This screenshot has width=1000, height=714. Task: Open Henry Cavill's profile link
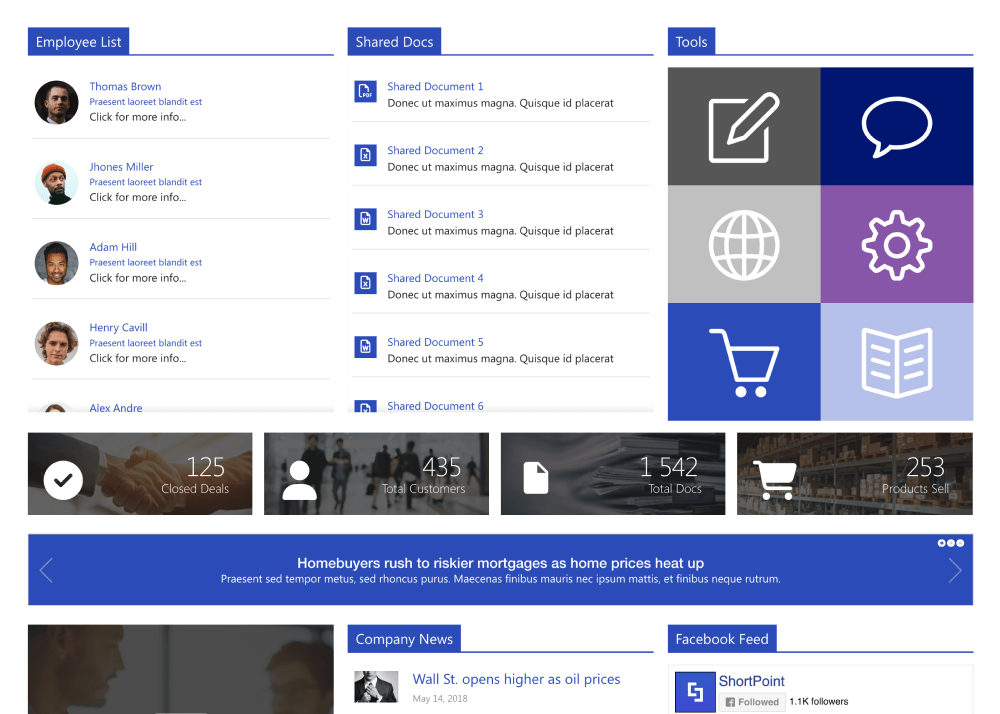118,327
